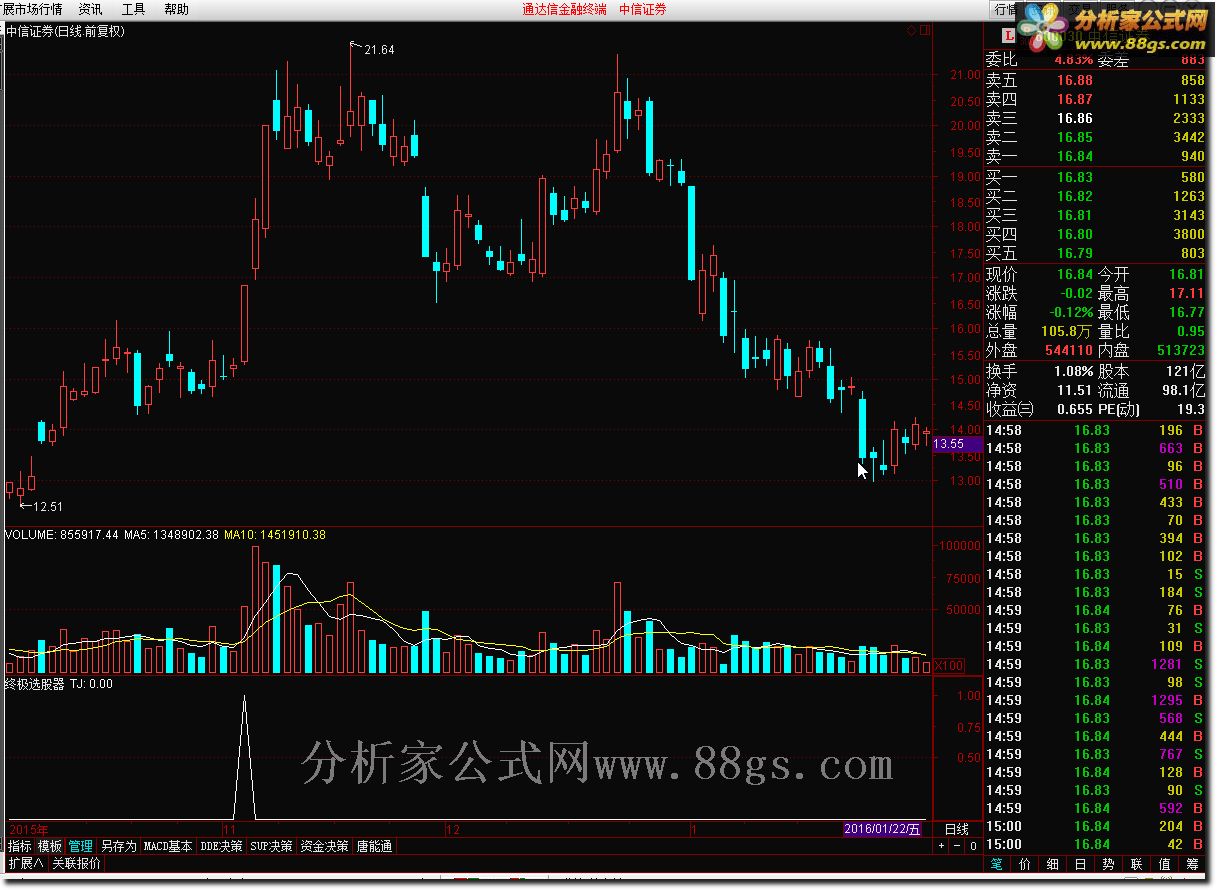1217x890 pixels.
Task: Click the 另存为 button
Action: point(118,846)
